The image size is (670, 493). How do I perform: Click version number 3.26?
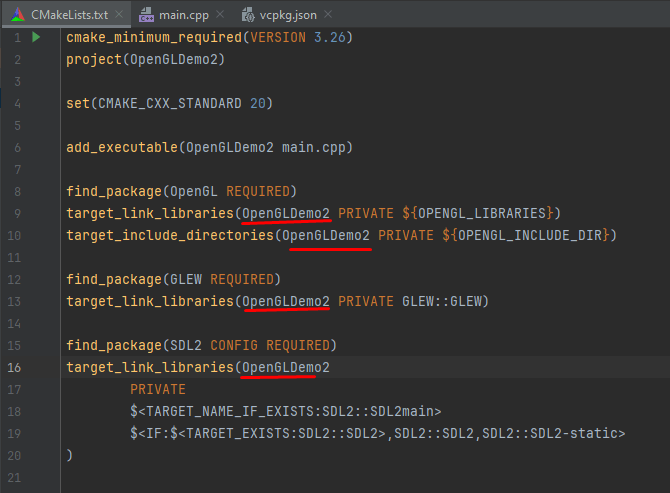click(329, 38)
